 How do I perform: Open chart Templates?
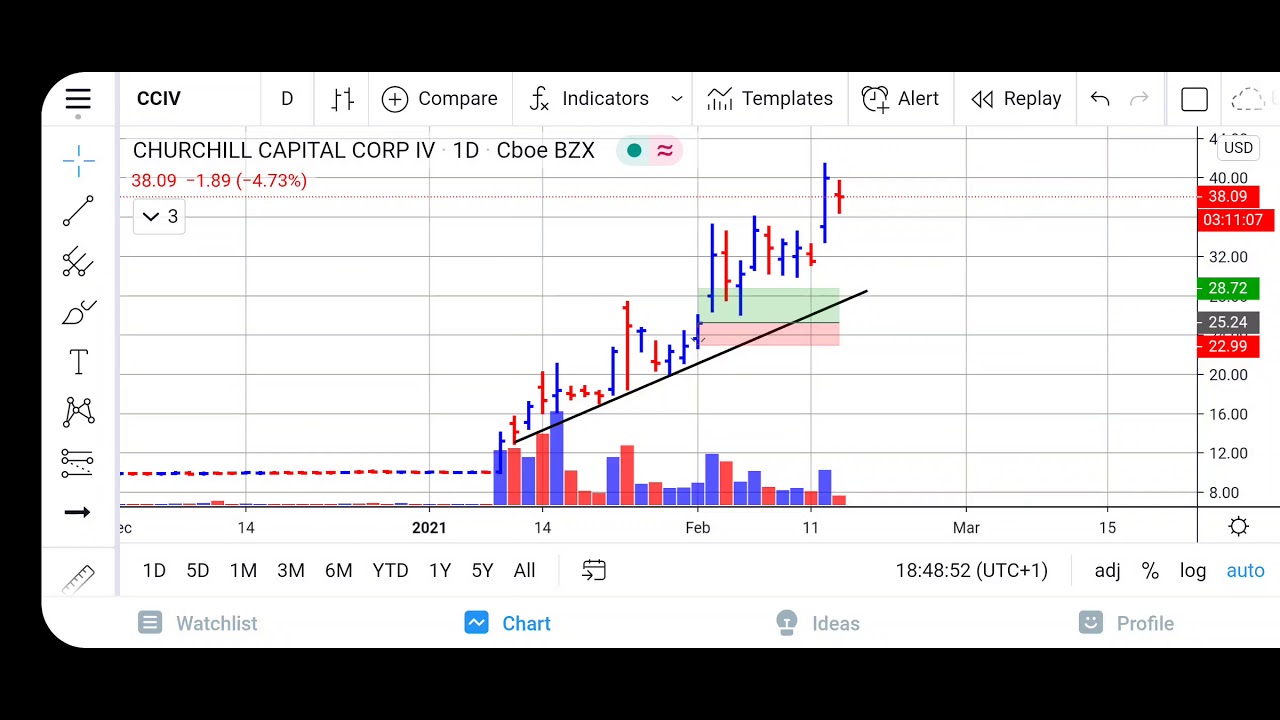pyautogui.click(x=769, y=98)
